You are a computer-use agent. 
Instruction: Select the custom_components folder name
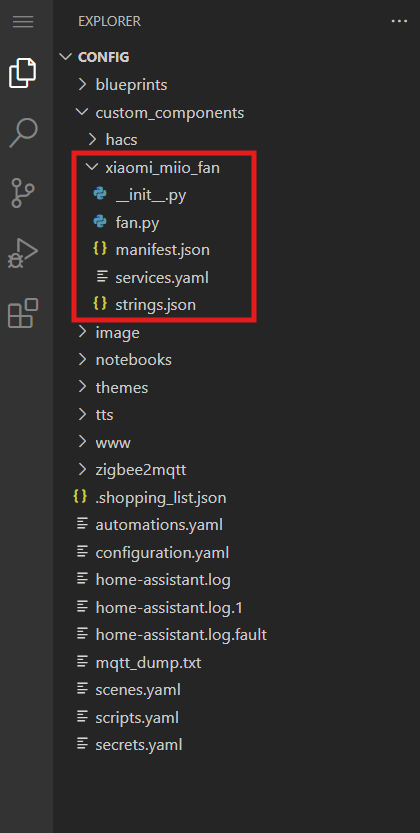click(170, 113)
